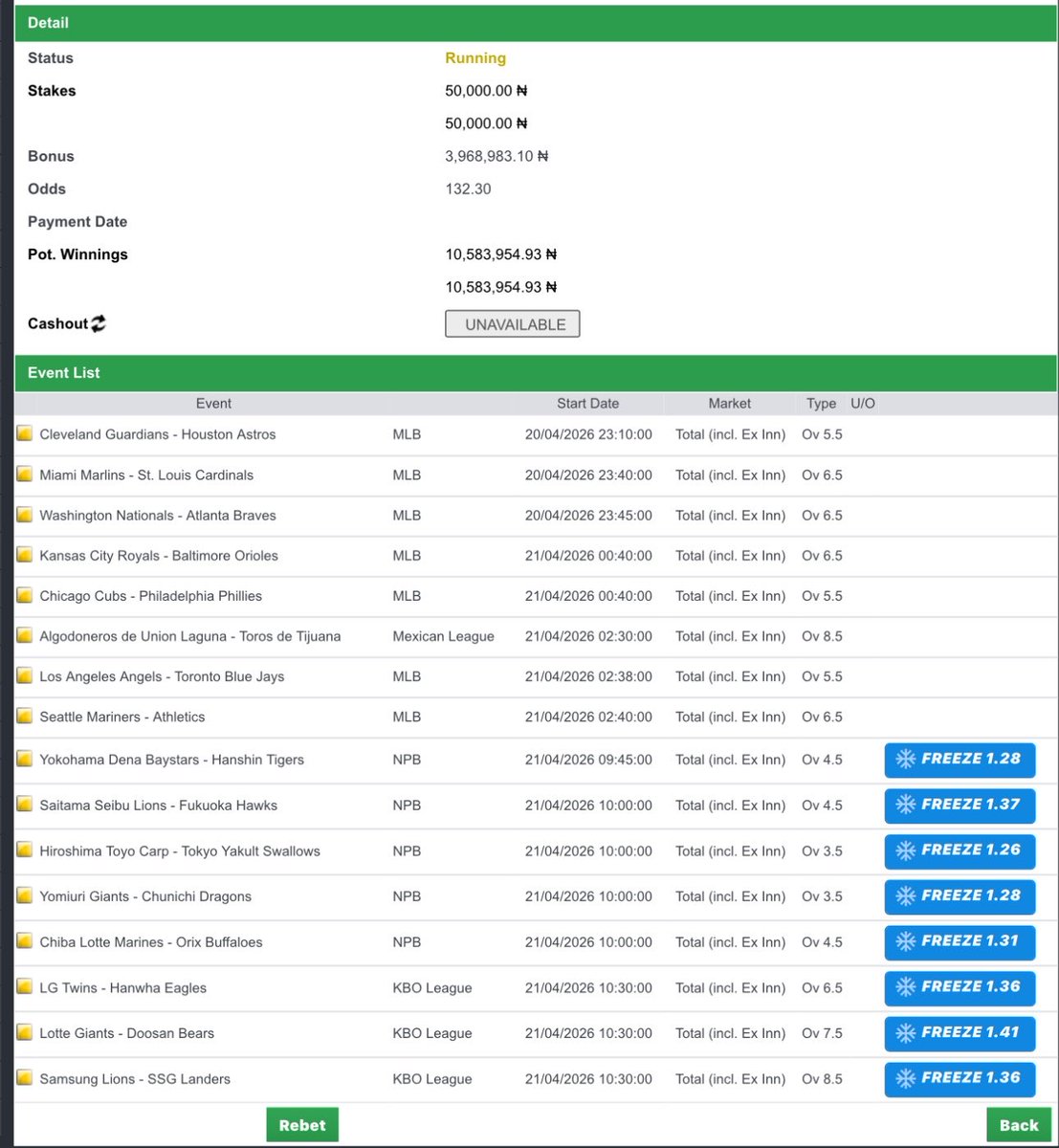Screen dimensions: 1059x1148
Task: Refresh cashout using the arrows icon
Action: click(99, 323)
